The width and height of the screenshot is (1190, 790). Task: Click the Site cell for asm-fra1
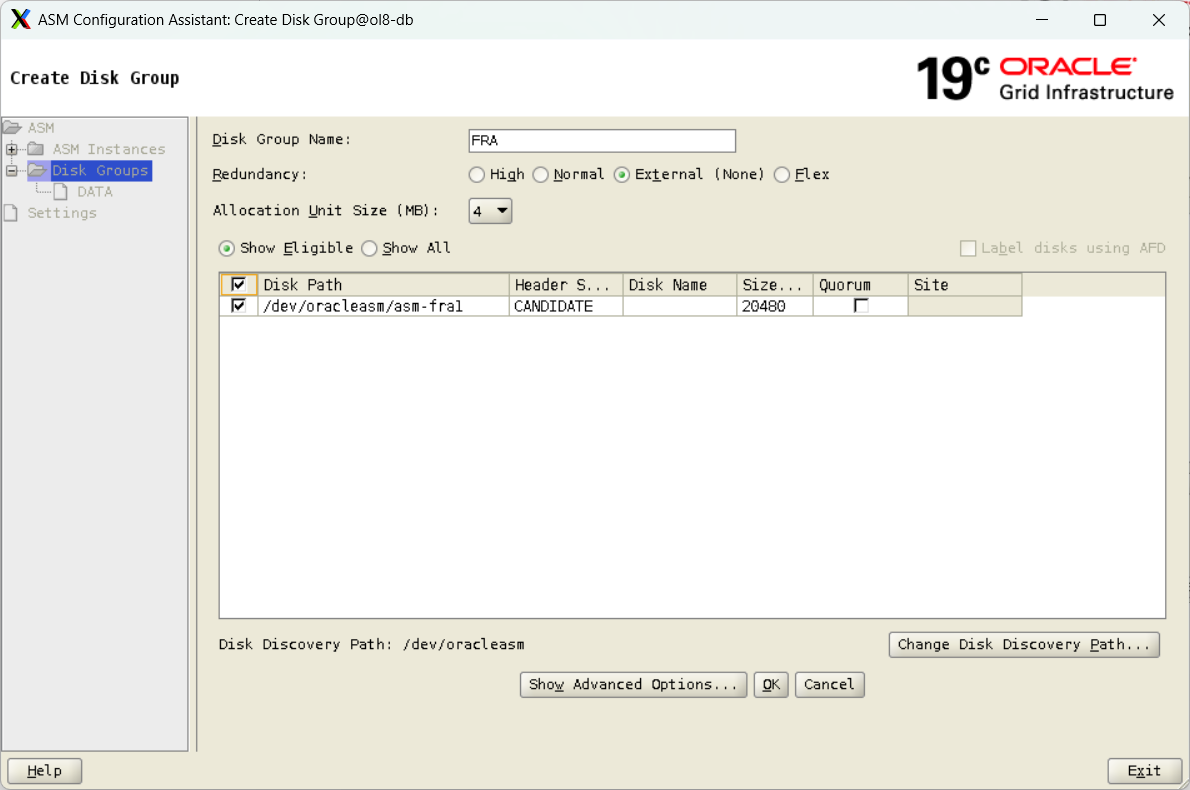coord(965,306)
